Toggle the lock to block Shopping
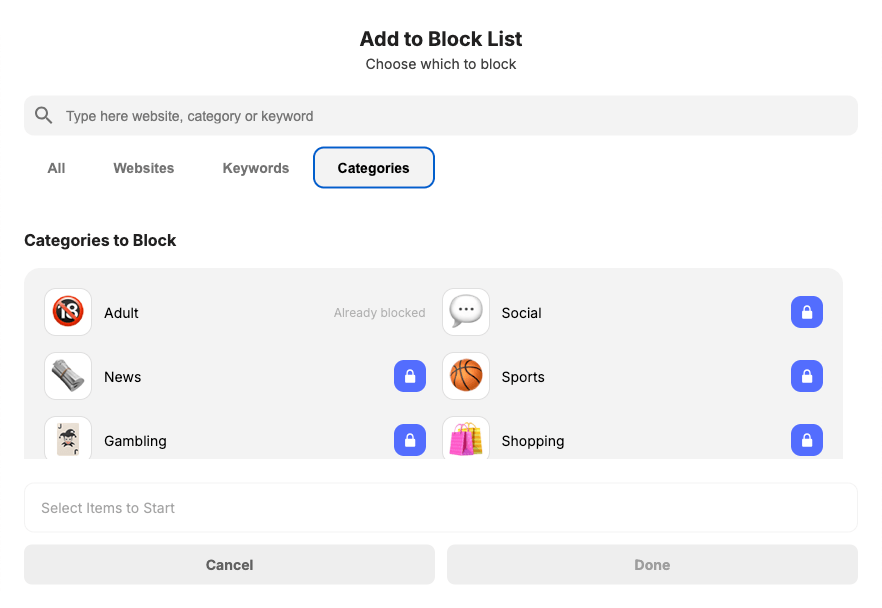Screen dimensions: 882x608 (807, 440)
